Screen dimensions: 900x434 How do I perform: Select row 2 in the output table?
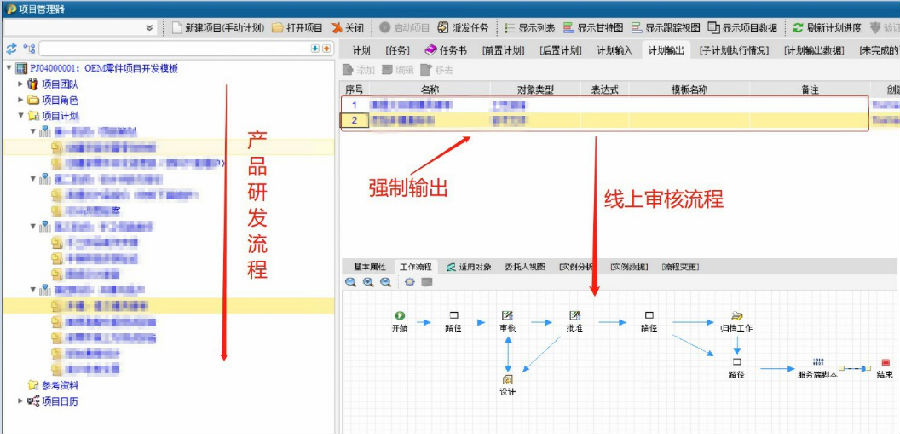point(353,120)
